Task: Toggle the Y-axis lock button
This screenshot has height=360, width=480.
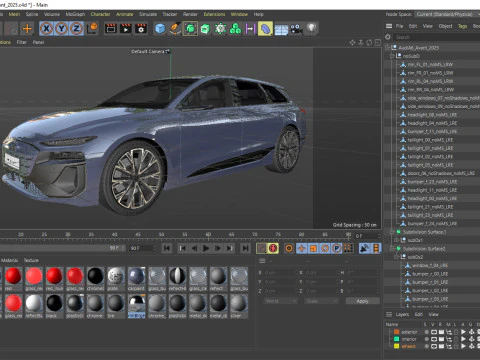Action: [x=61, y=29]
